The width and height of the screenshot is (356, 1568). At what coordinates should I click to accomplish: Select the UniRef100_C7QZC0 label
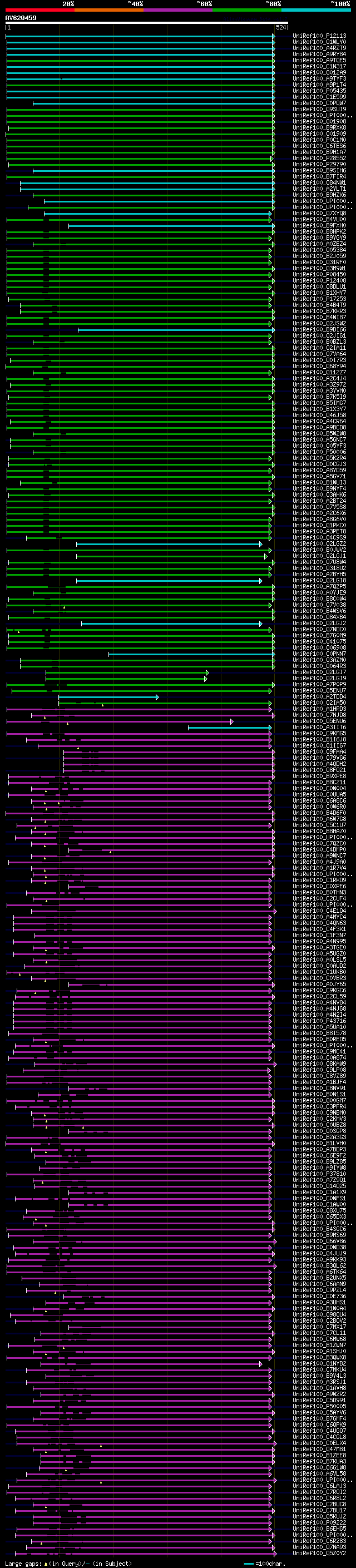coord(319,844)
